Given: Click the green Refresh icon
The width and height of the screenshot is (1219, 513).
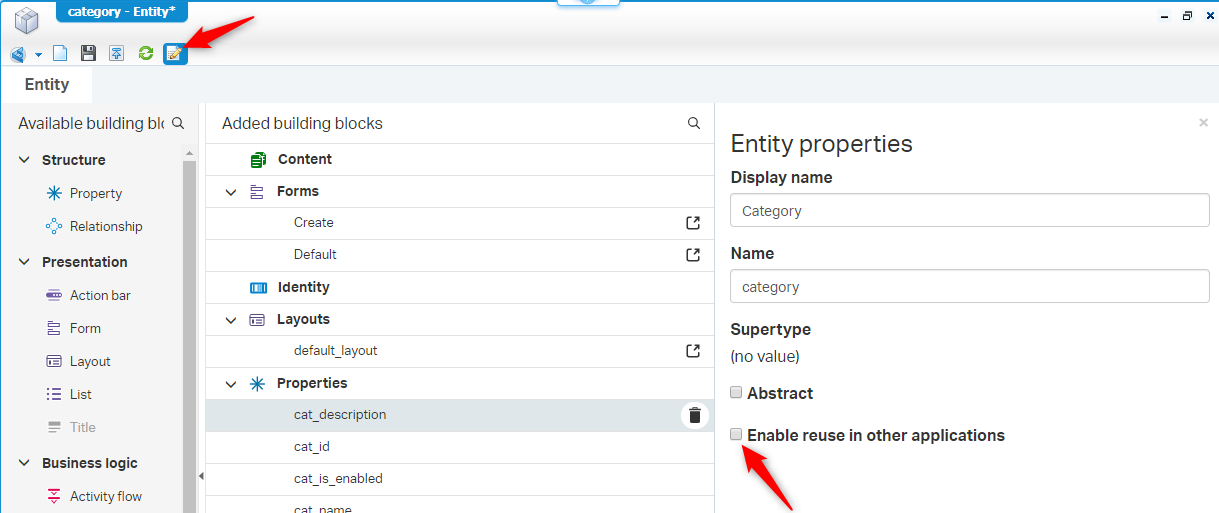Looking at the screenshot, I should [146, 53].
